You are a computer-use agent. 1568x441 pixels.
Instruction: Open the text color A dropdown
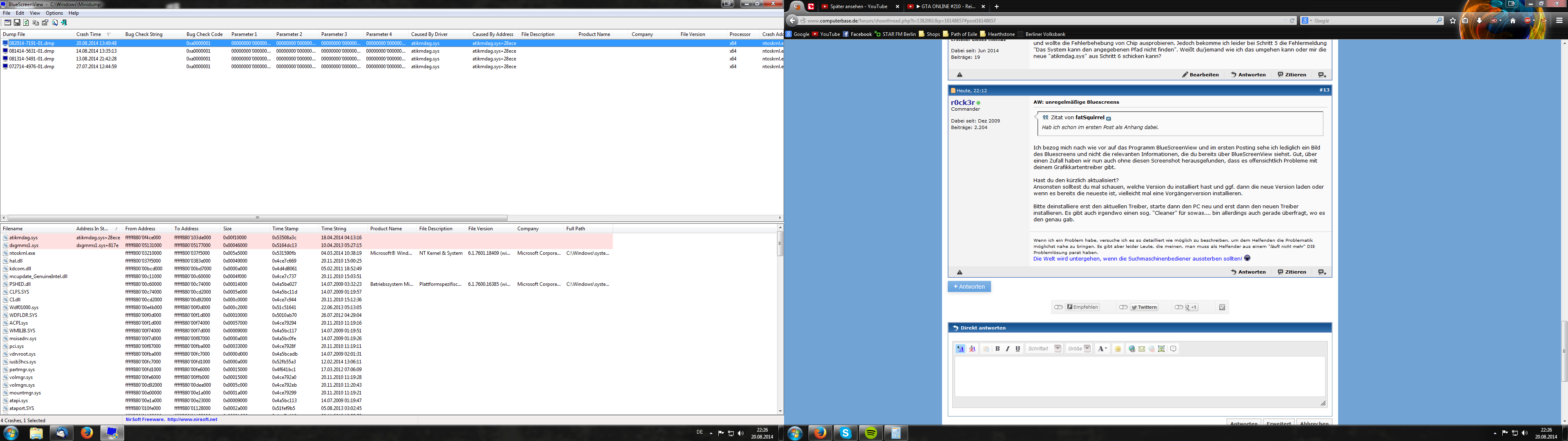[x=1102, y=349]
